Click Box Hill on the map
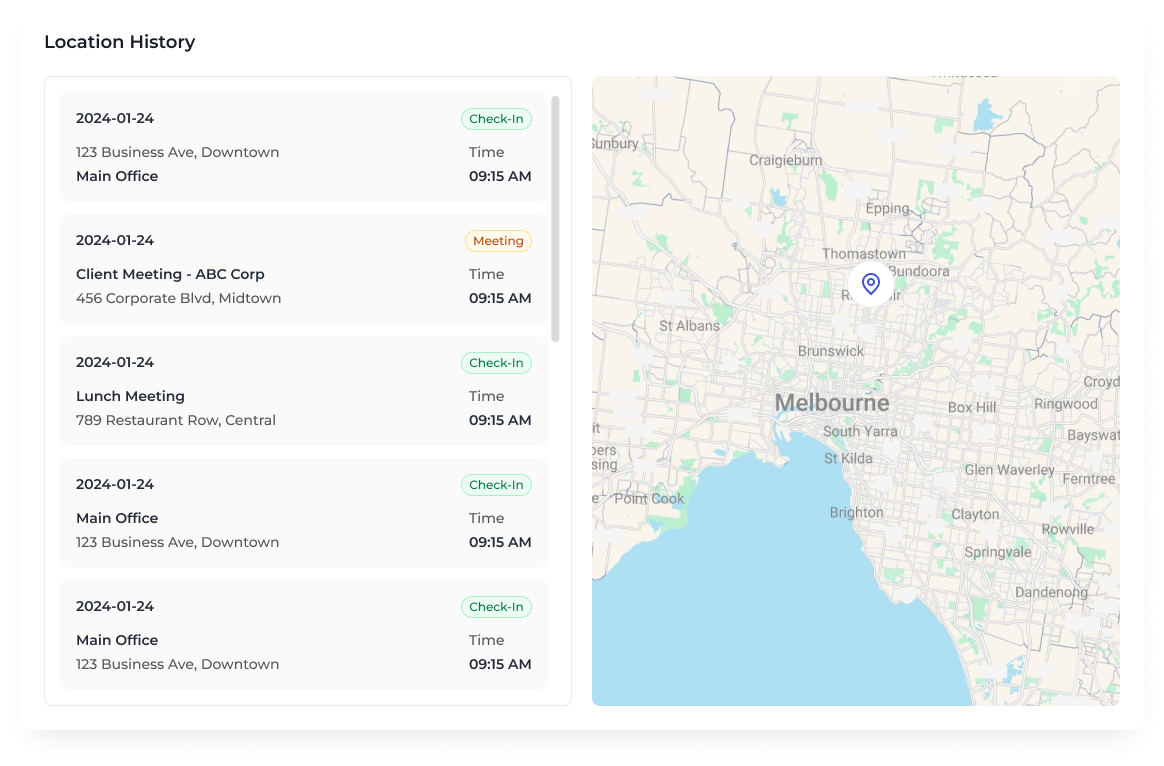 click(x=972, y=407)
